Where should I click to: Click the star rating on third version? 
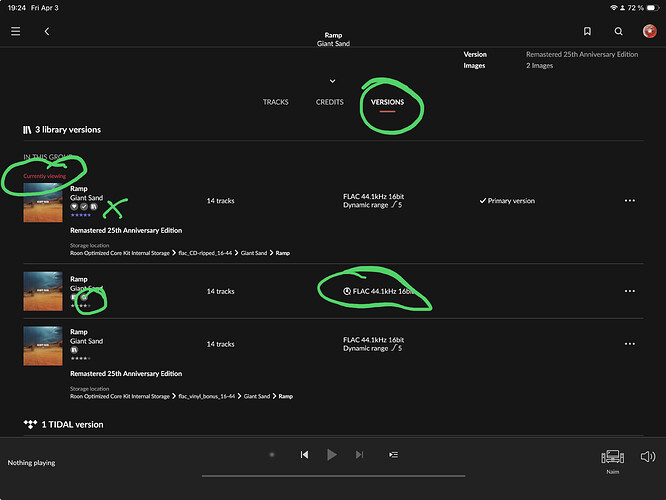pyautogui.click(x=81, y=359)
